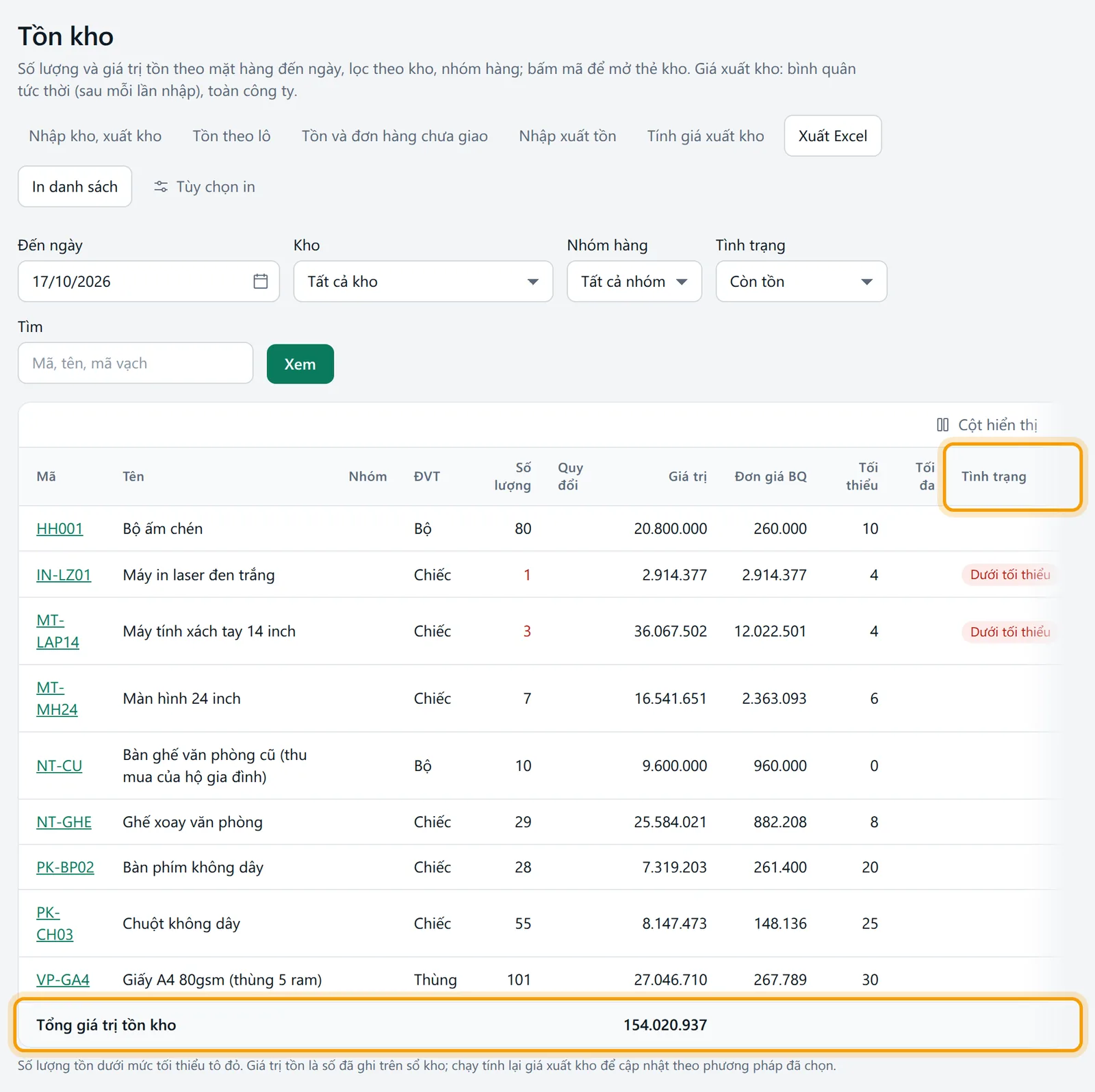Image resolution: width=1095 pixels, height=1092 pixels.
Task: Select the Nhập xuất tồn tab
Action: [567, 136]
